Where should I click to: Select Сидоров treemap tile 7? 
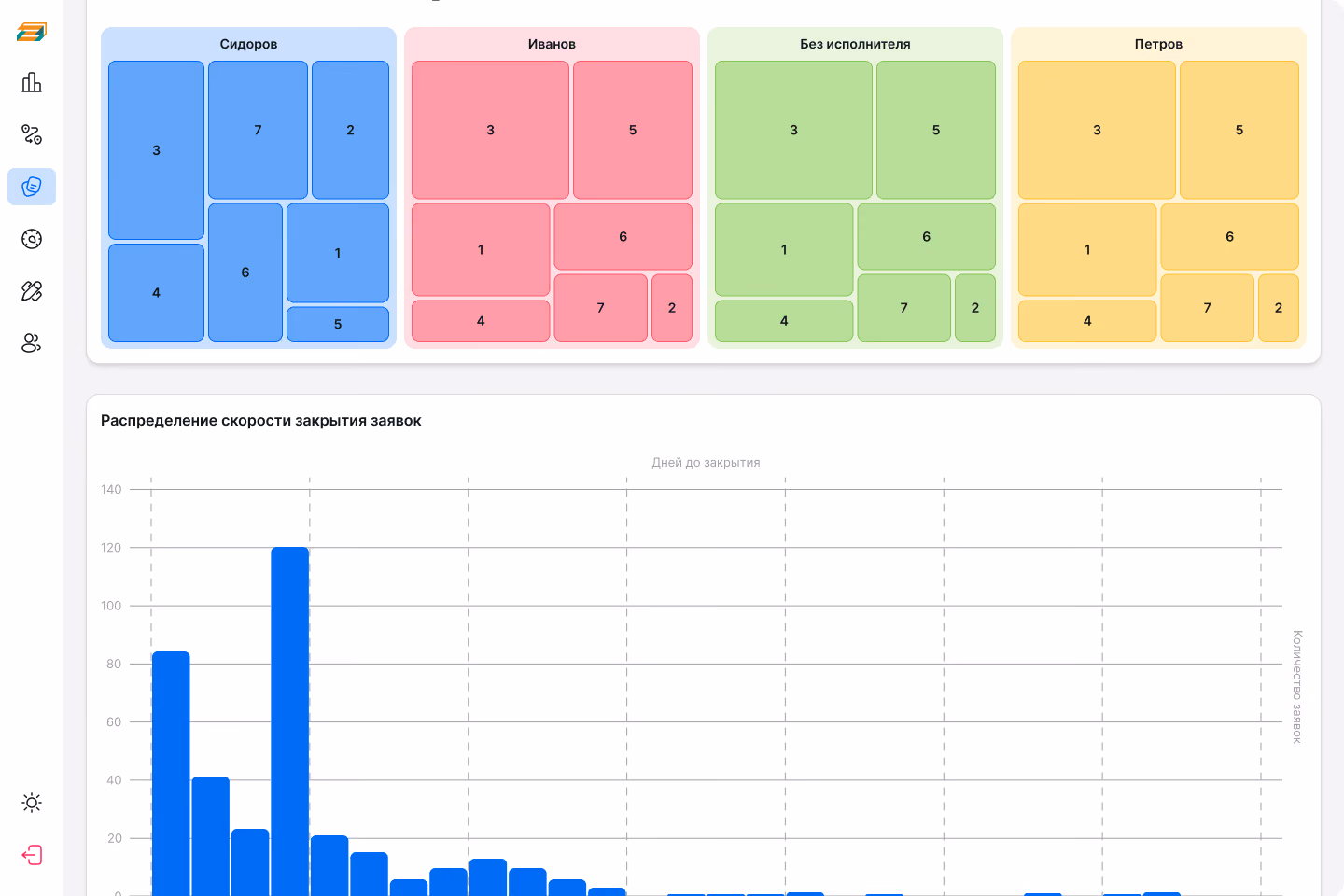[258, 130]
